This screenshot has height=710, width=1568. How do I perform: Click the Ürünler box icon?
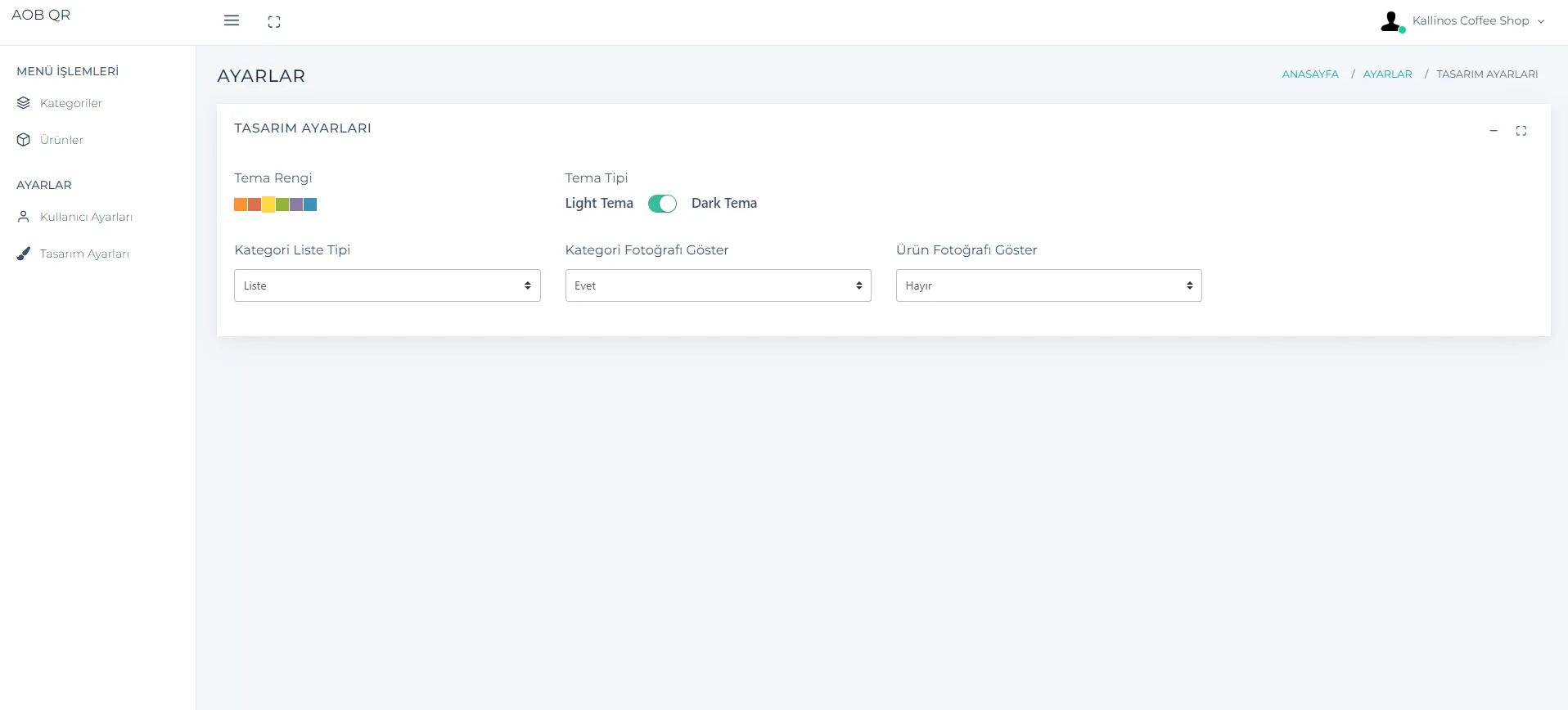(24, 140)
